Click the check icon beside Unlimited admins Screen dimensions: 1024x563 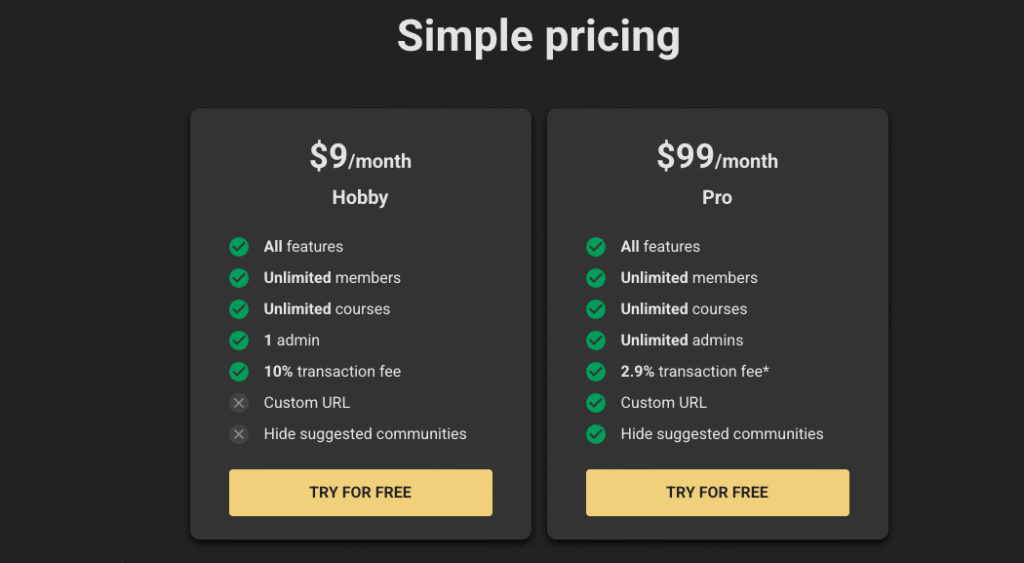596,340
